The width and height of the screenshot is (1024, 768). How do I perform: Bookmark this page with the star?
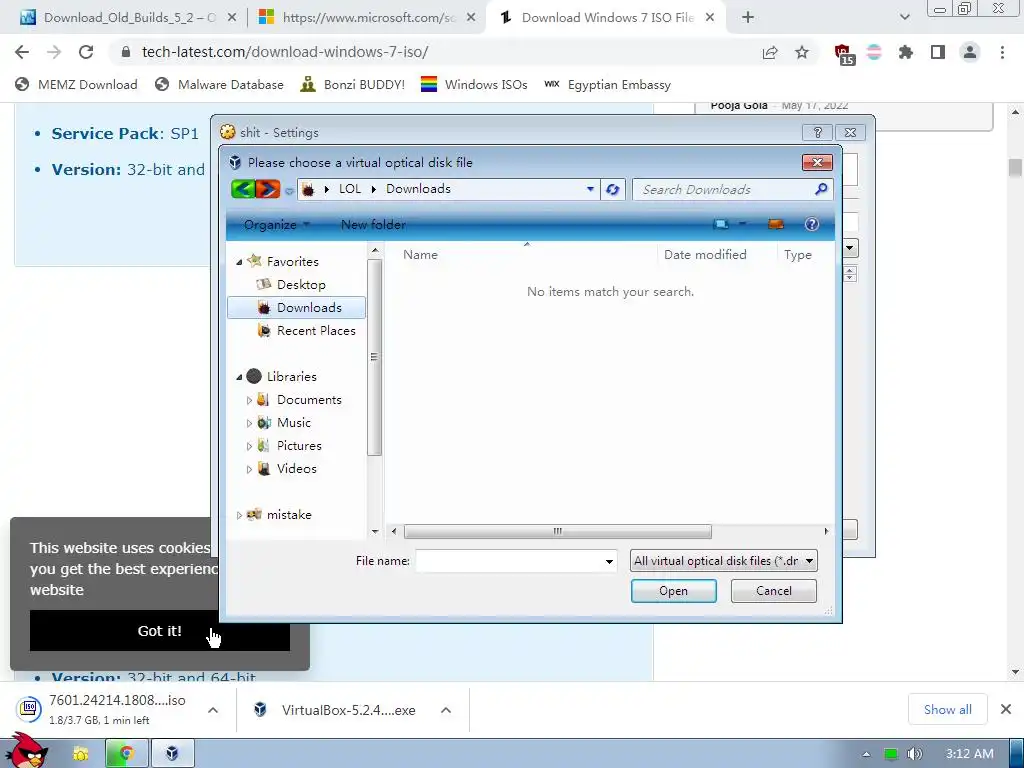[x=801, y=52]
